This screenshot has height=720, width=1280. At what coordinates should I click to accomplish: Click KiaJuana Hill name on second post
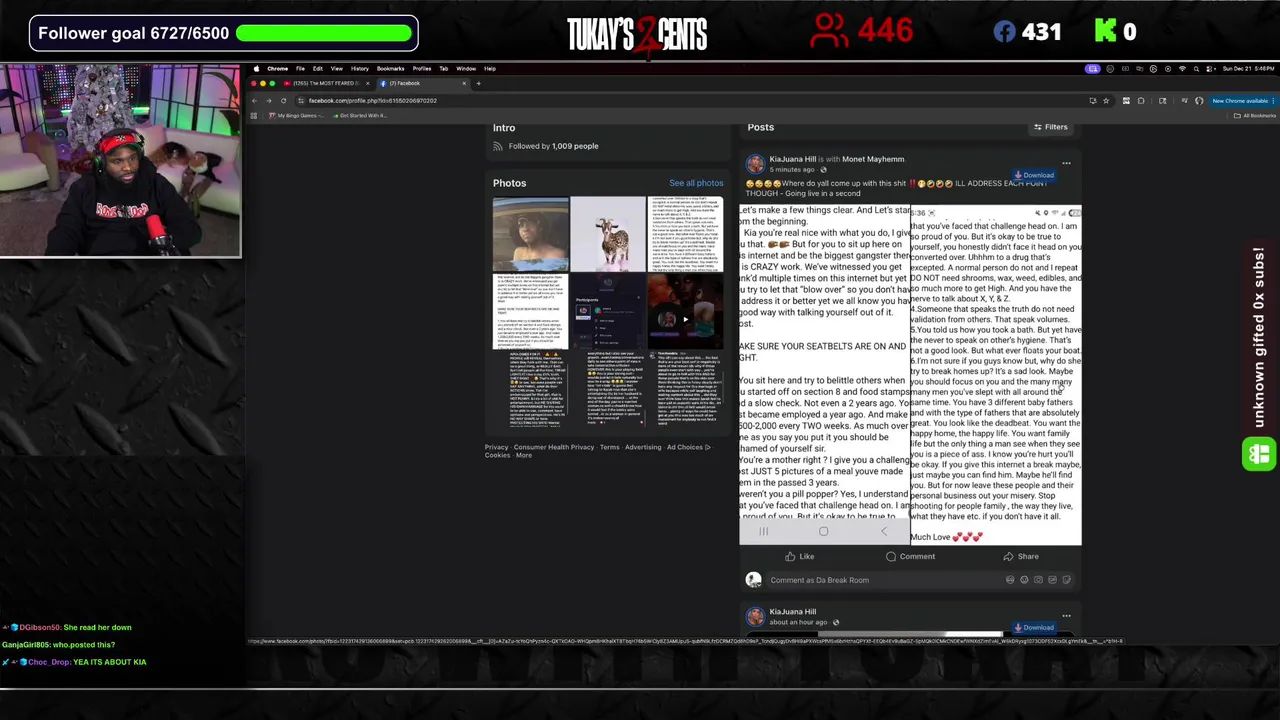pyautogui.click(x=793, y=612)
